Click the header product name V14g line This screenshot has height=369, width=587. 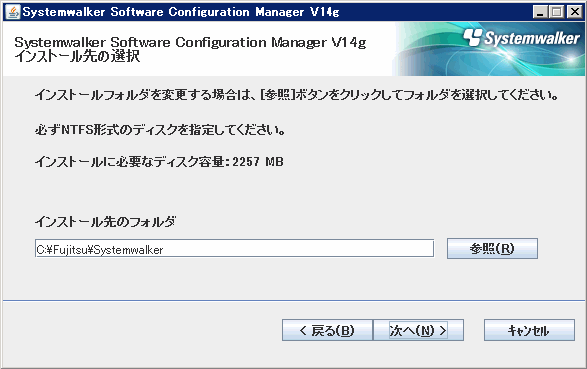[x=190, y=42]
